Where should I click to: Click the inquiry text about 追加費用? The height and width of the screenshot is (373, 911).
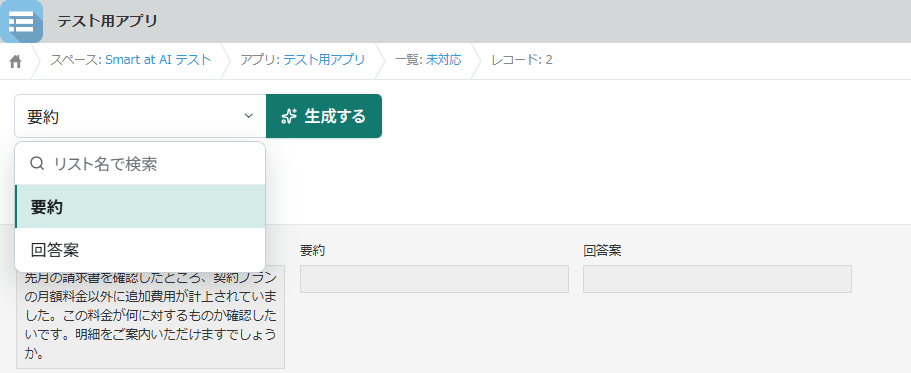[x=150, y=318]
